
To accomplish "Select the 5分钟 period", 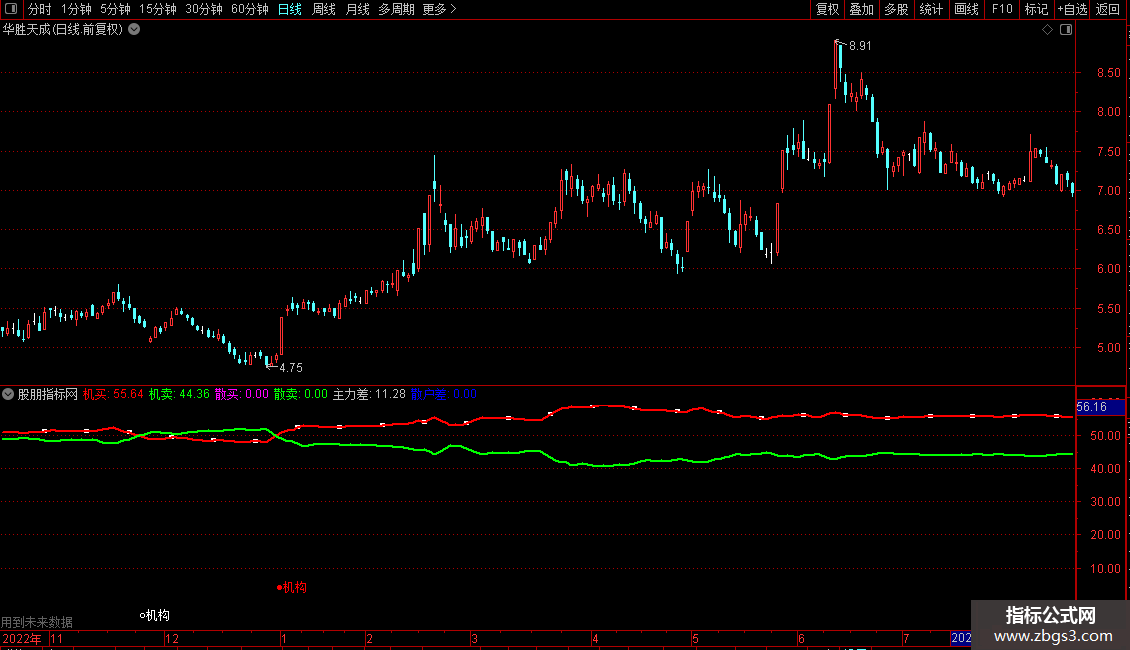I will (115, 9).
